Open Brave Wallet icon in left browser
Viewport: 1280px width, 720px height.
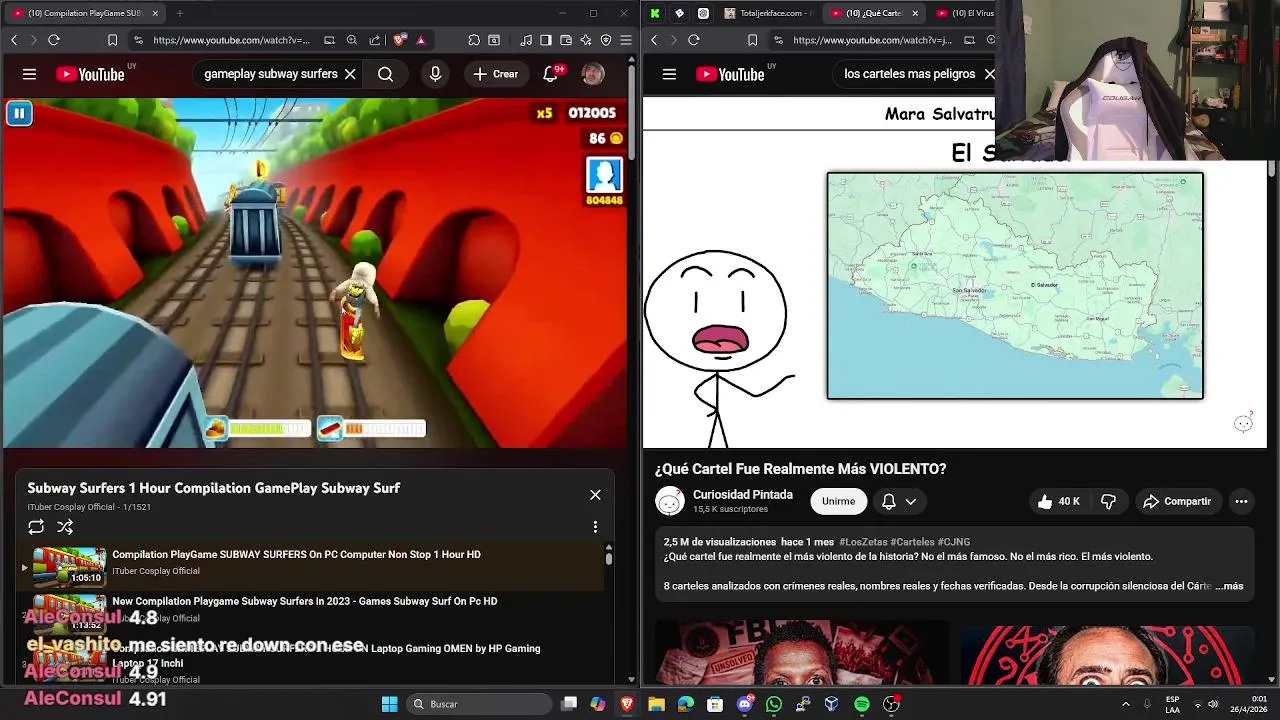tap(566, 40)
